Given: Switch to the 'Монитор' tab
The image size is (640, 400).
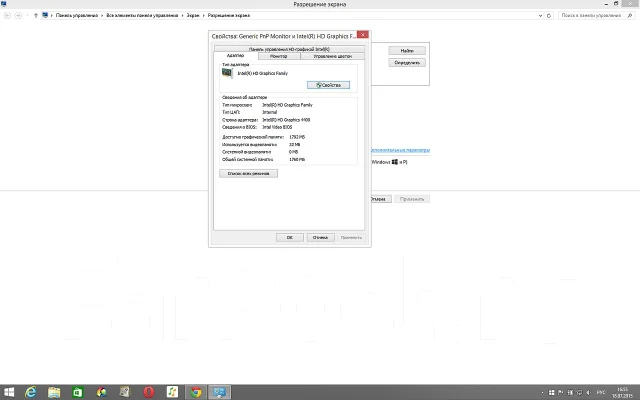Looking at the screenshot, I should coord(279,56).
